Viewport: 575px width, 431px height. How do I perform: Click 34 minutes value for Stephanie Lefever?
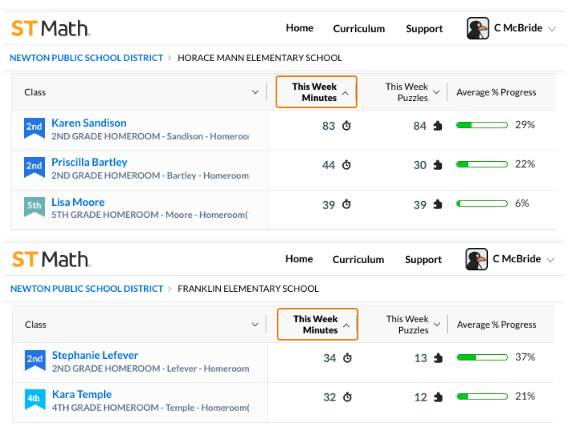tap(330, 358)
